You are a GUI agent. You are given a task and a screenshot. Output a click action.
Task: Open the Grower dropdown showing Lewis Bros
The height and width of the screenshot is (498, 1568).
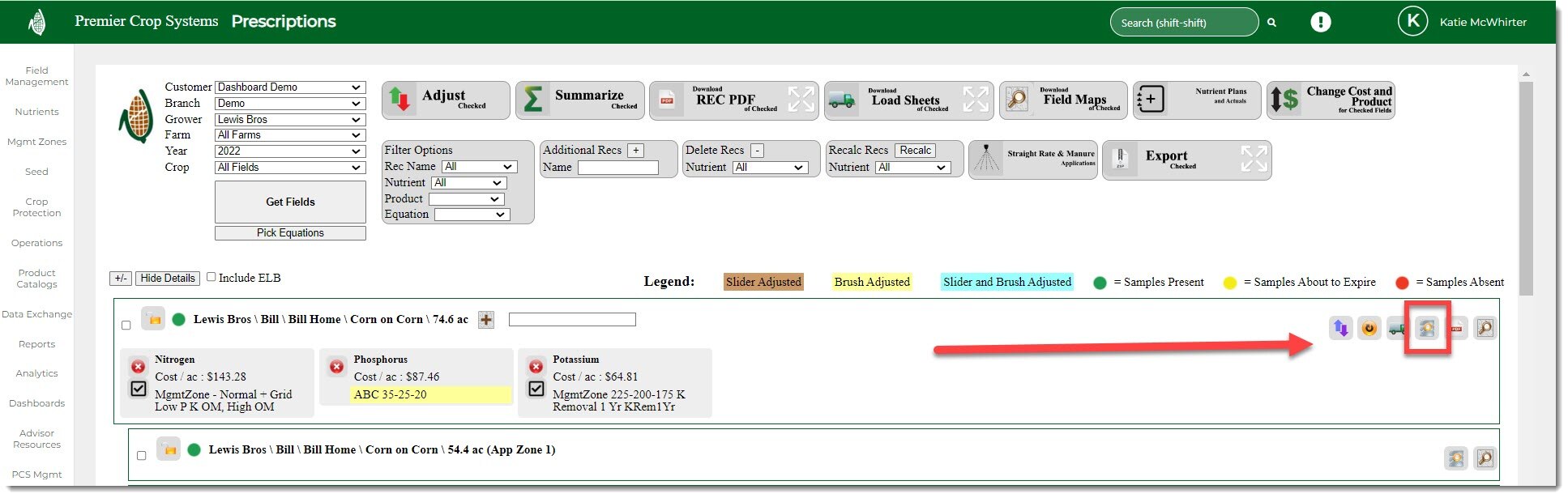coord(289,119)
